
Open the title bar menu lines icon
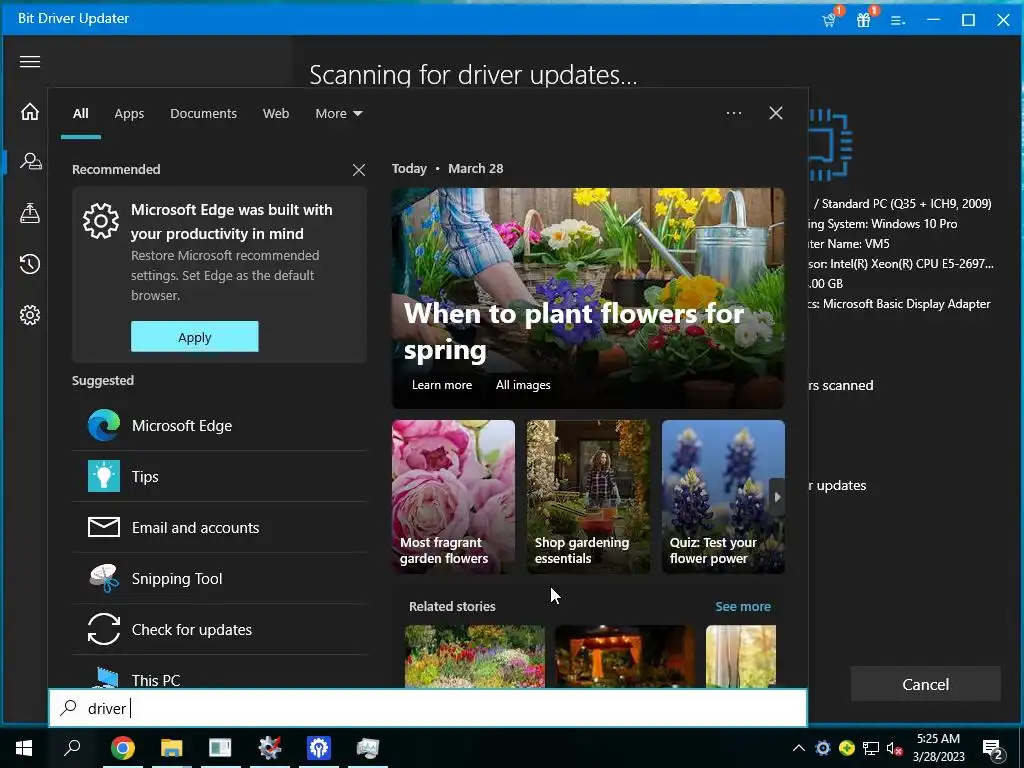898,20
